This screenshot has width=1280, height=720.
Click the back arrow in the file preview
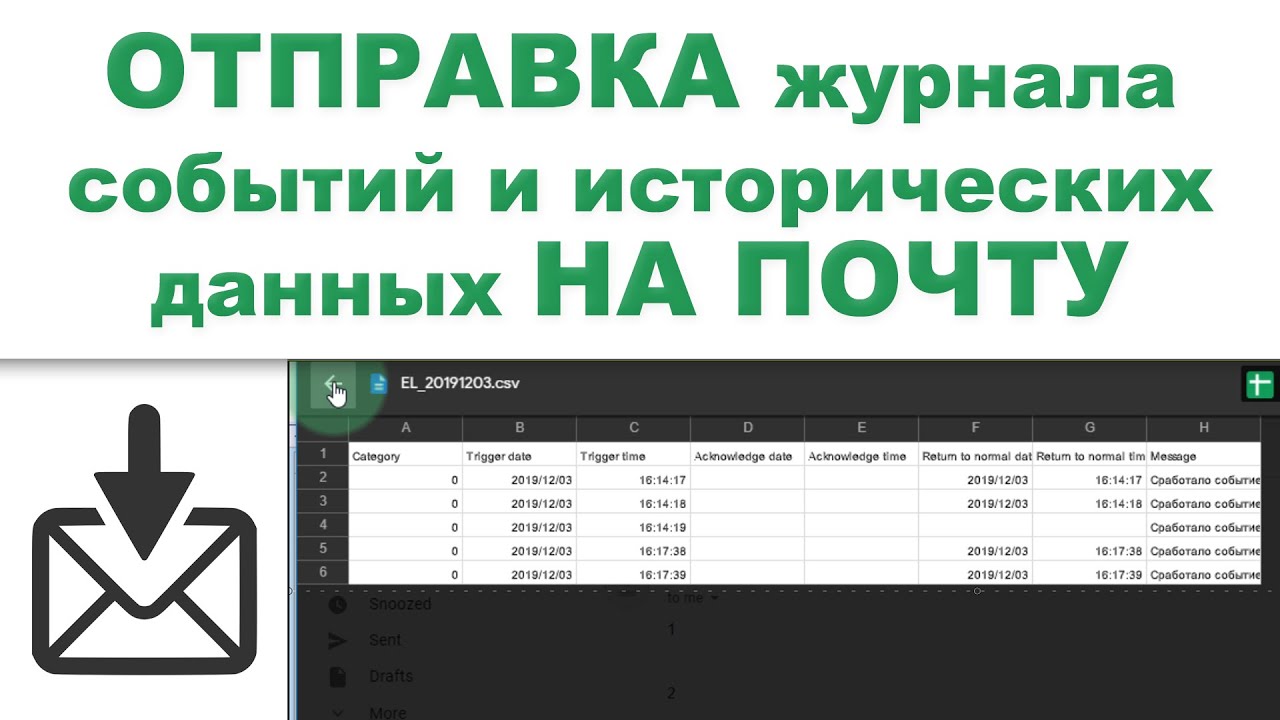[333, 384]
